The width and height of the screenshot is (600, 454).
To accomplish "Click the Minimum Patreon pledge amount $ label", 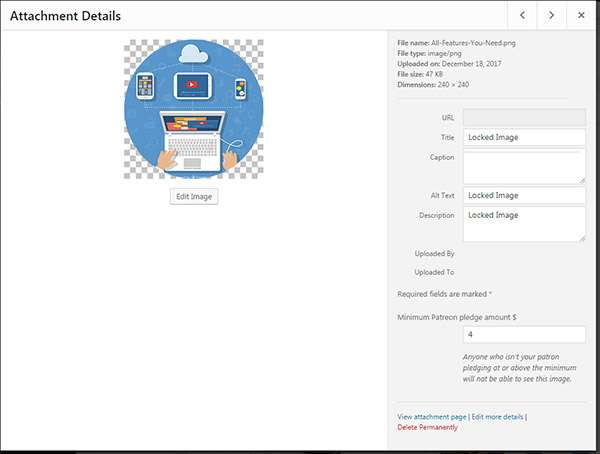I will tap(457, 317).
